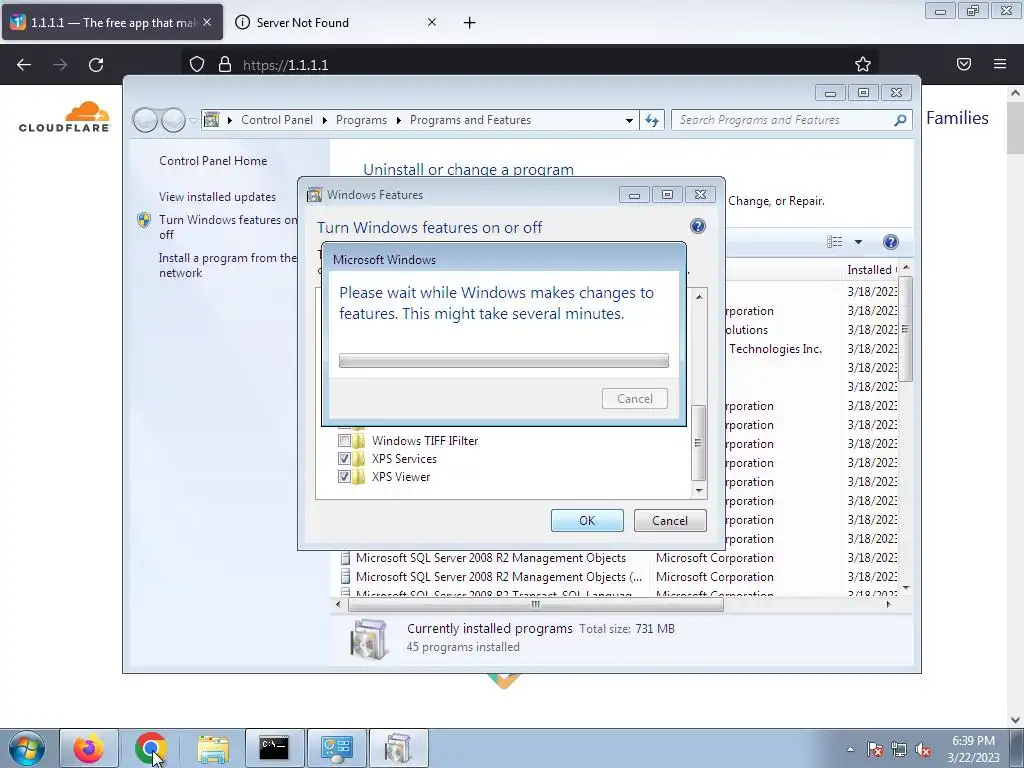Image resolution: width=1024 pixels, height=768 pixels.
Task: Show hidden tray icons arrow
Action: click(x=850, y=749)
